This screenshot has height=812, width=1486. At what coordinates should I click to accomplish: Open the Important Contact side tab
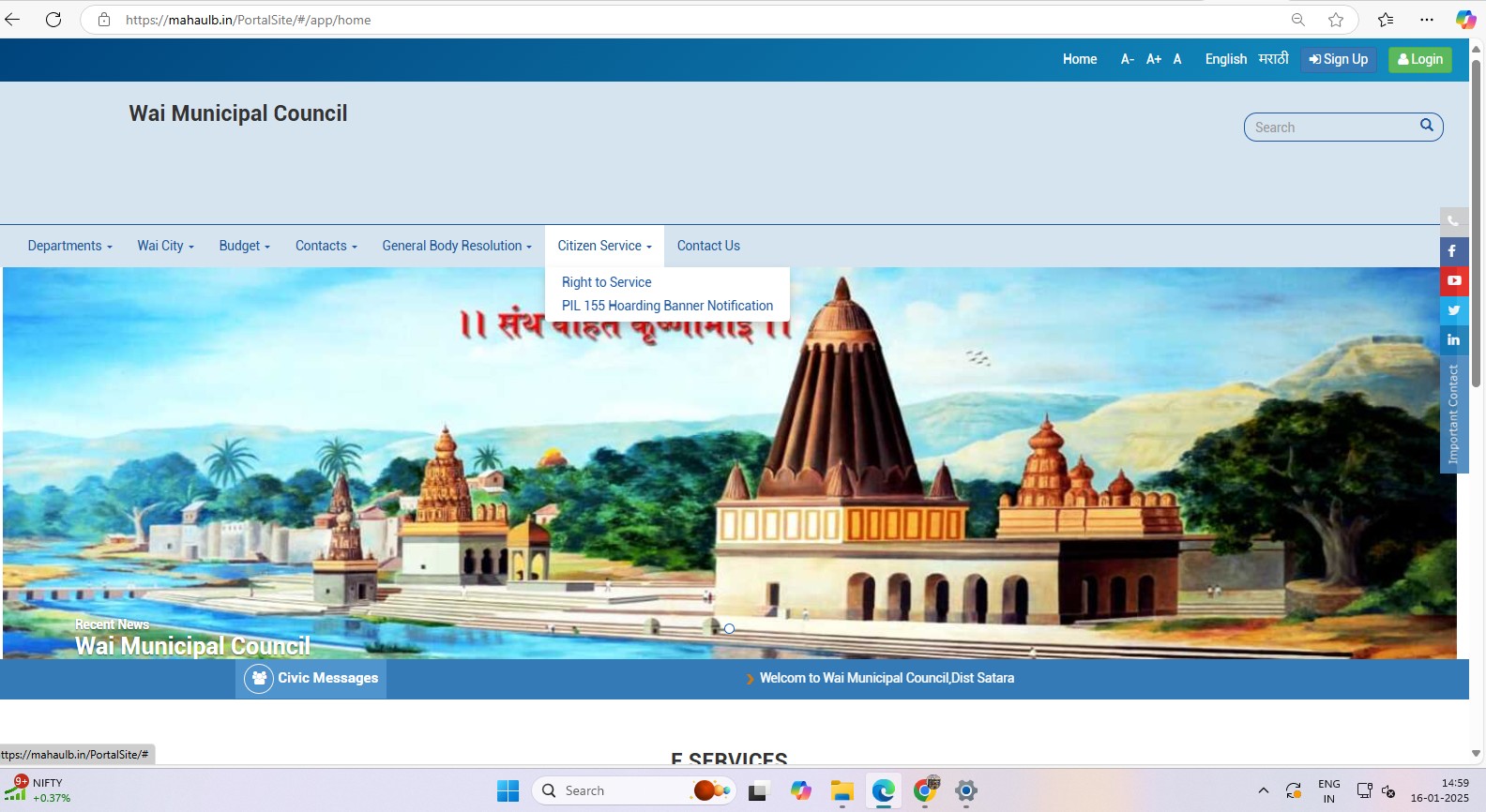[1453, 414]
